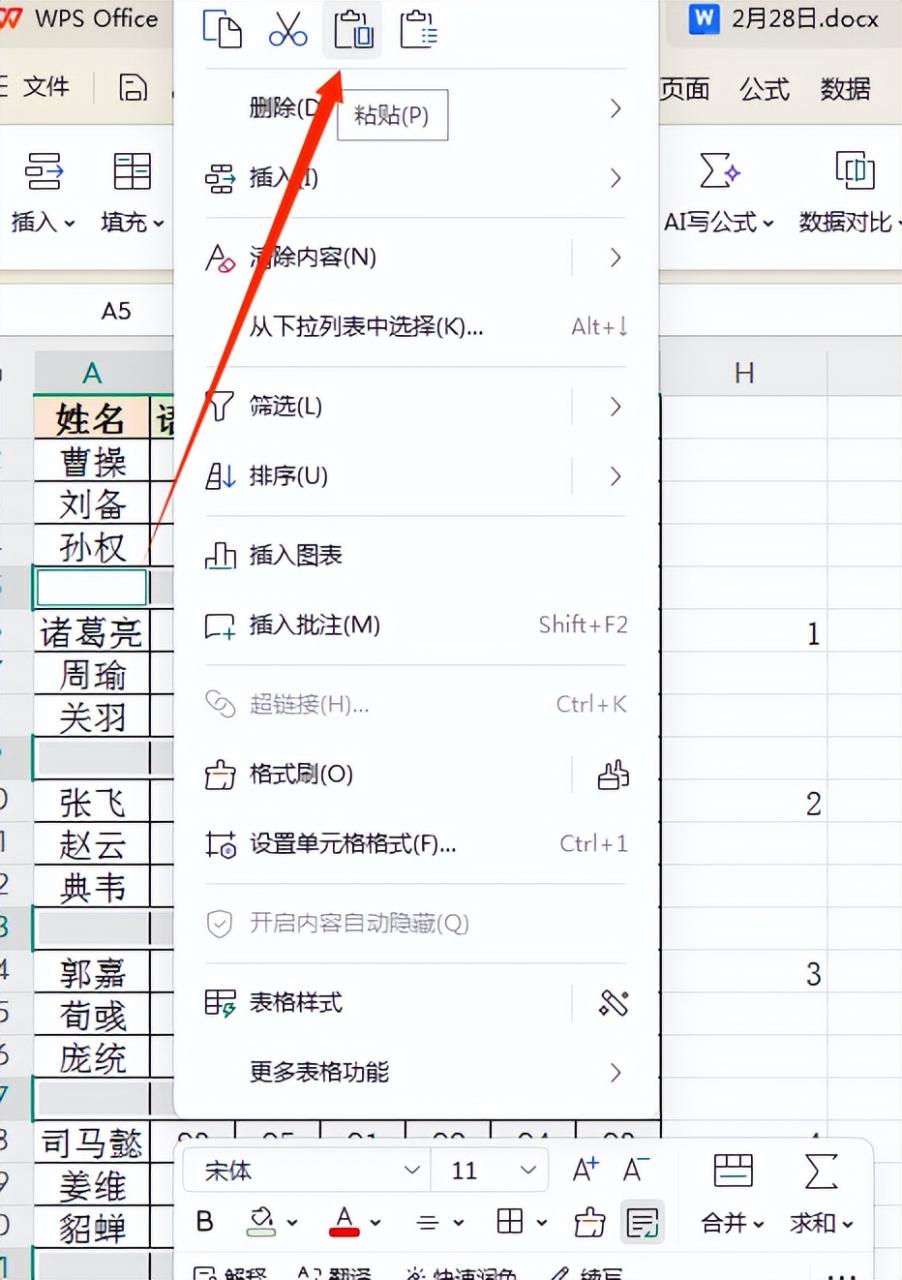Image resolution: width=902 pixels, height=1280 pixels.
Task: Select Clear Contents (清除内容)
Action: point(313,257)
